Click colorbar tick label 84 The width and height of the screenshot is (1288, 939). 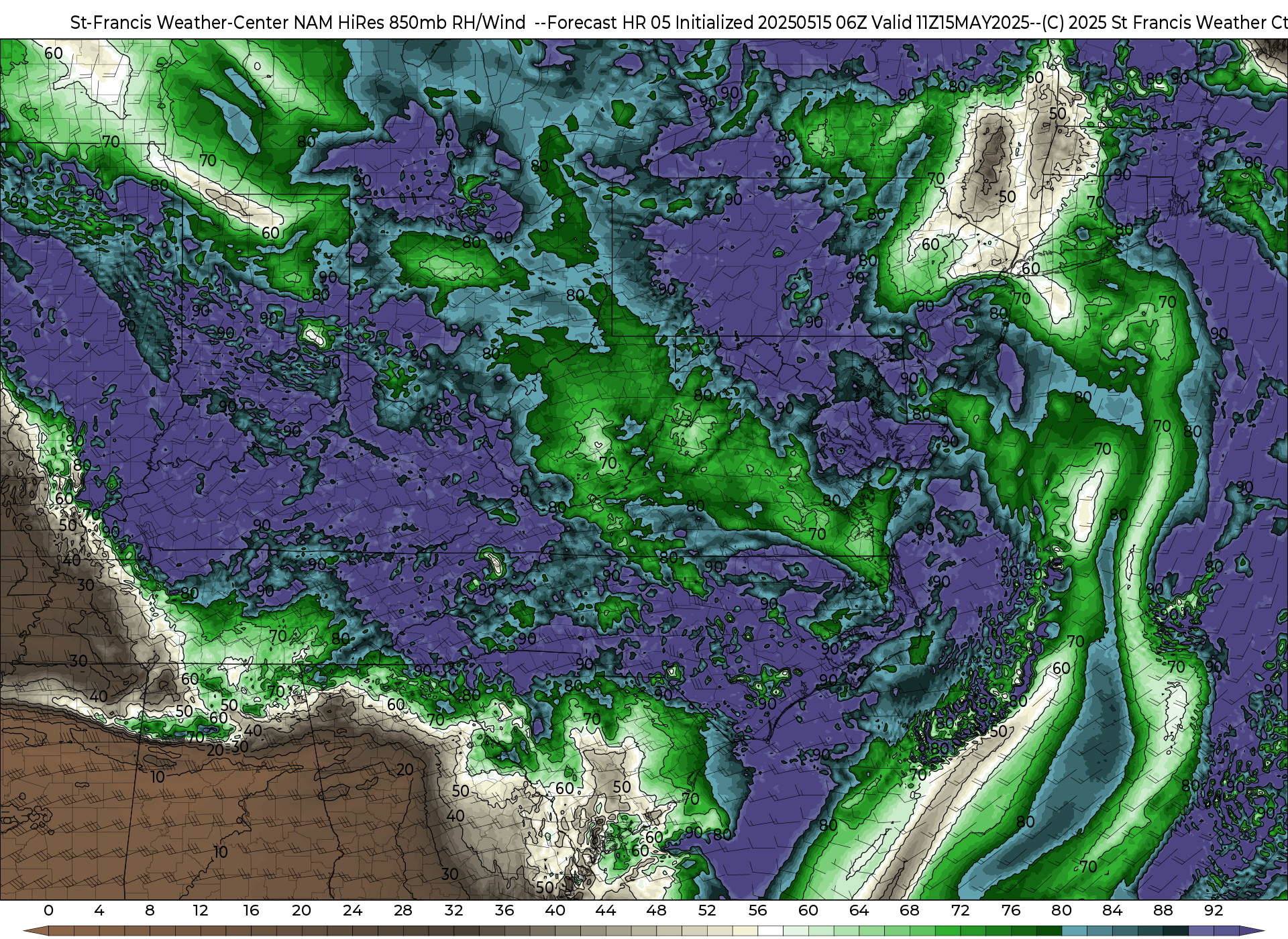coord(1112,910)
